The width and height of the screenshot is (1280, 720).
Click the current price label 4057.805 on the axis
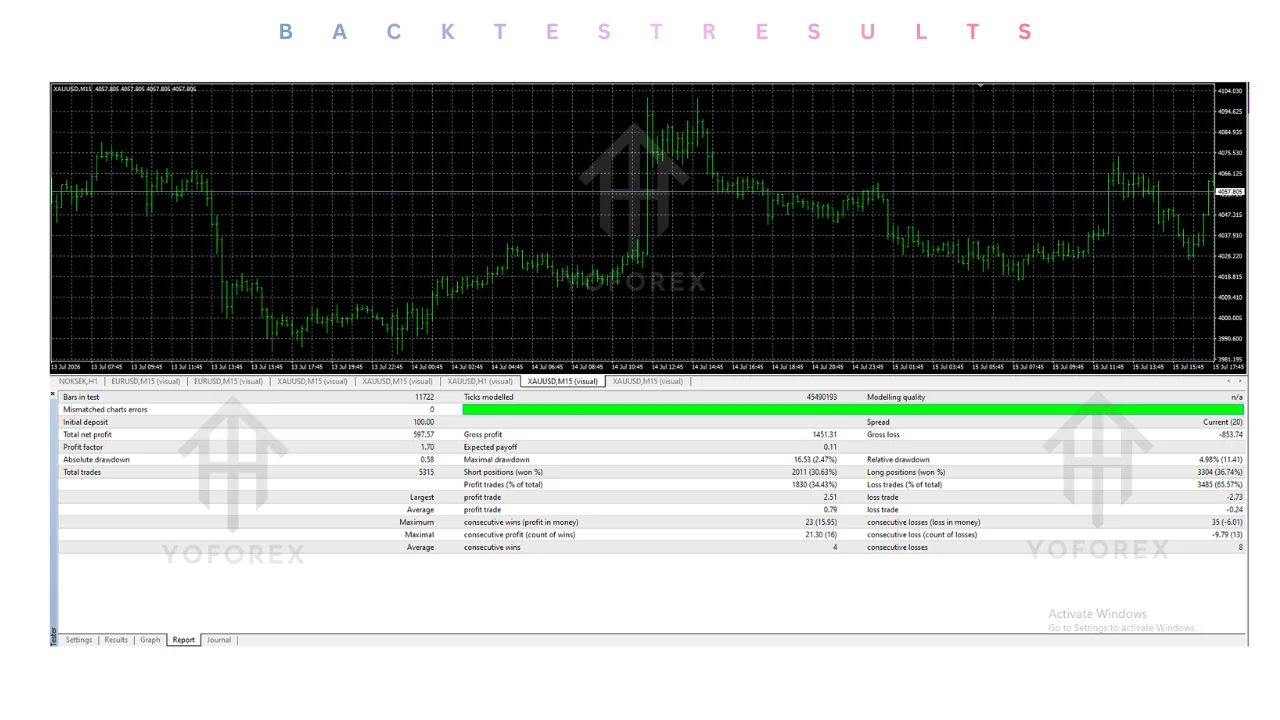coord(1230,191)
